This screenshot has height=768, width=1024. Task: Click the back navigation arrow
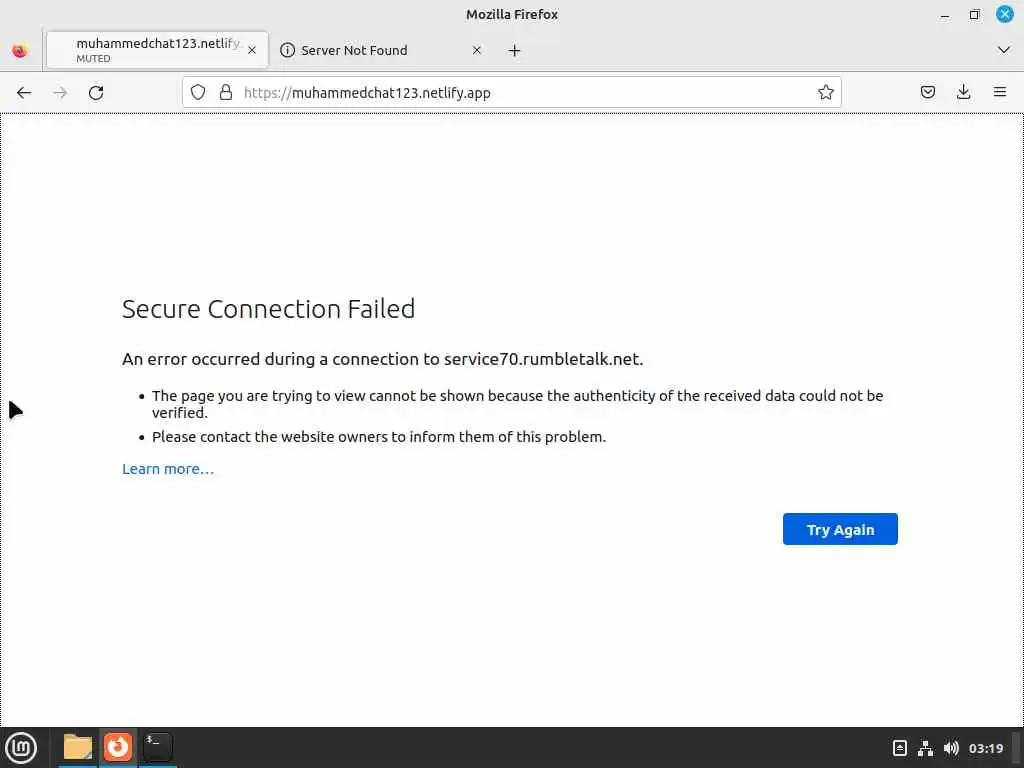point(24,92)
